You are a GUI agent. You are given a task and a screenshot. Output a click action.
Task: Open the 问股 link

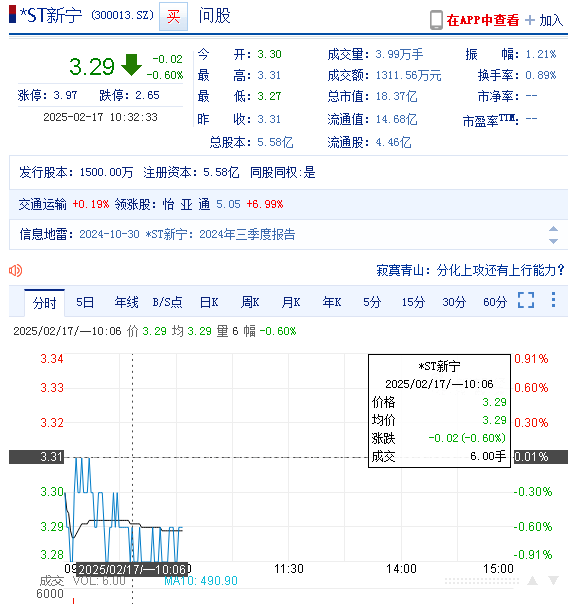[214, 16]
